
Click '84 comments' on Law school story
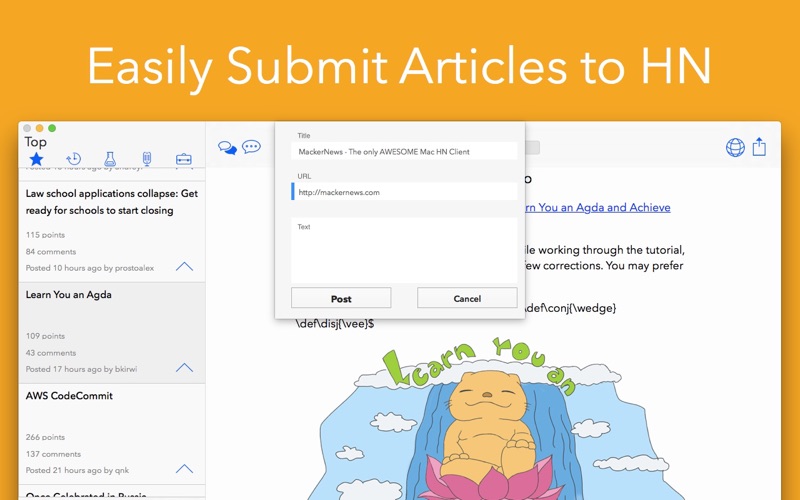tap(51, 252)
